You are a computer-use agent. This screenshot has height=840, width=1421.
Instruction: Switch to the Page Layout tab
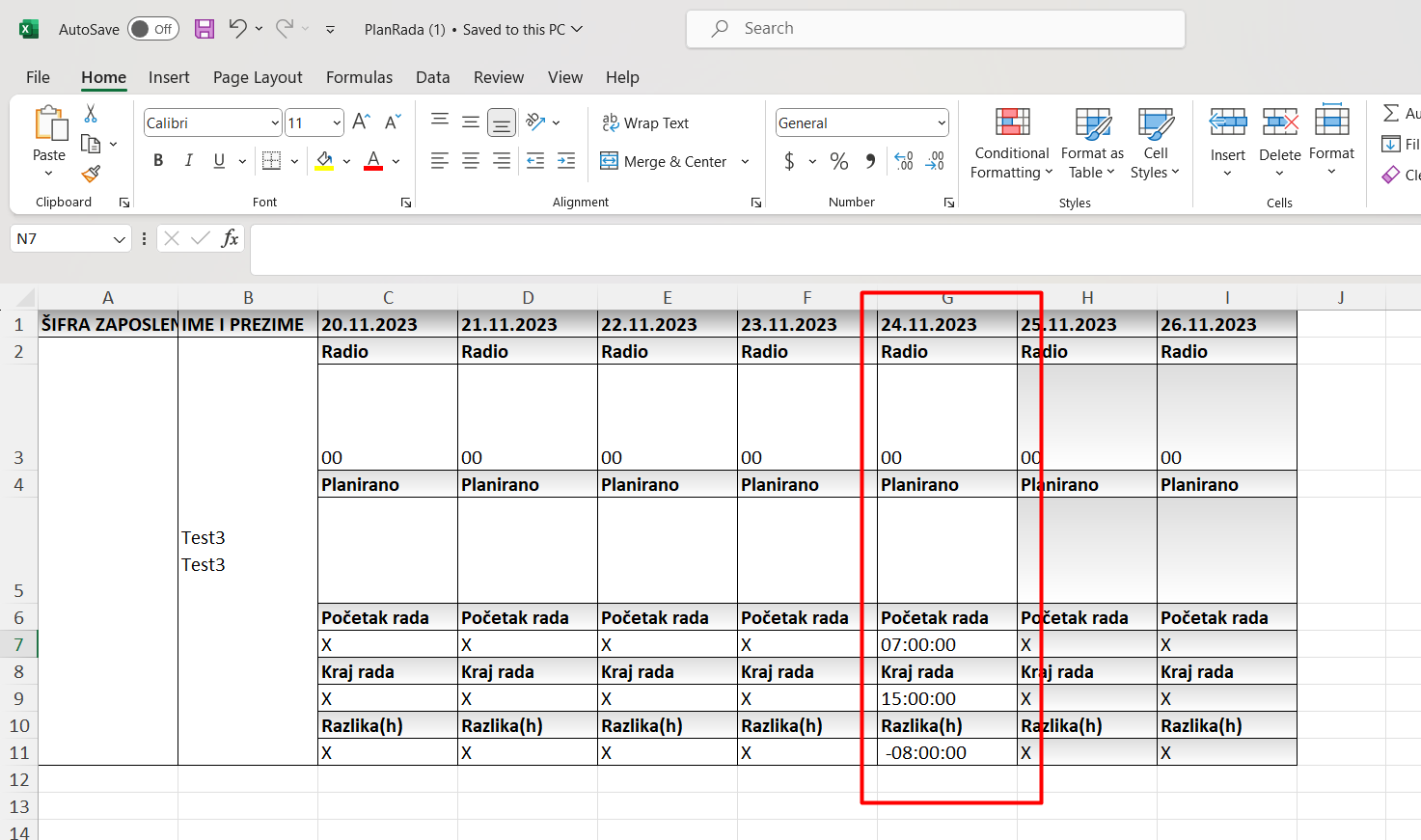click(258, 77)
